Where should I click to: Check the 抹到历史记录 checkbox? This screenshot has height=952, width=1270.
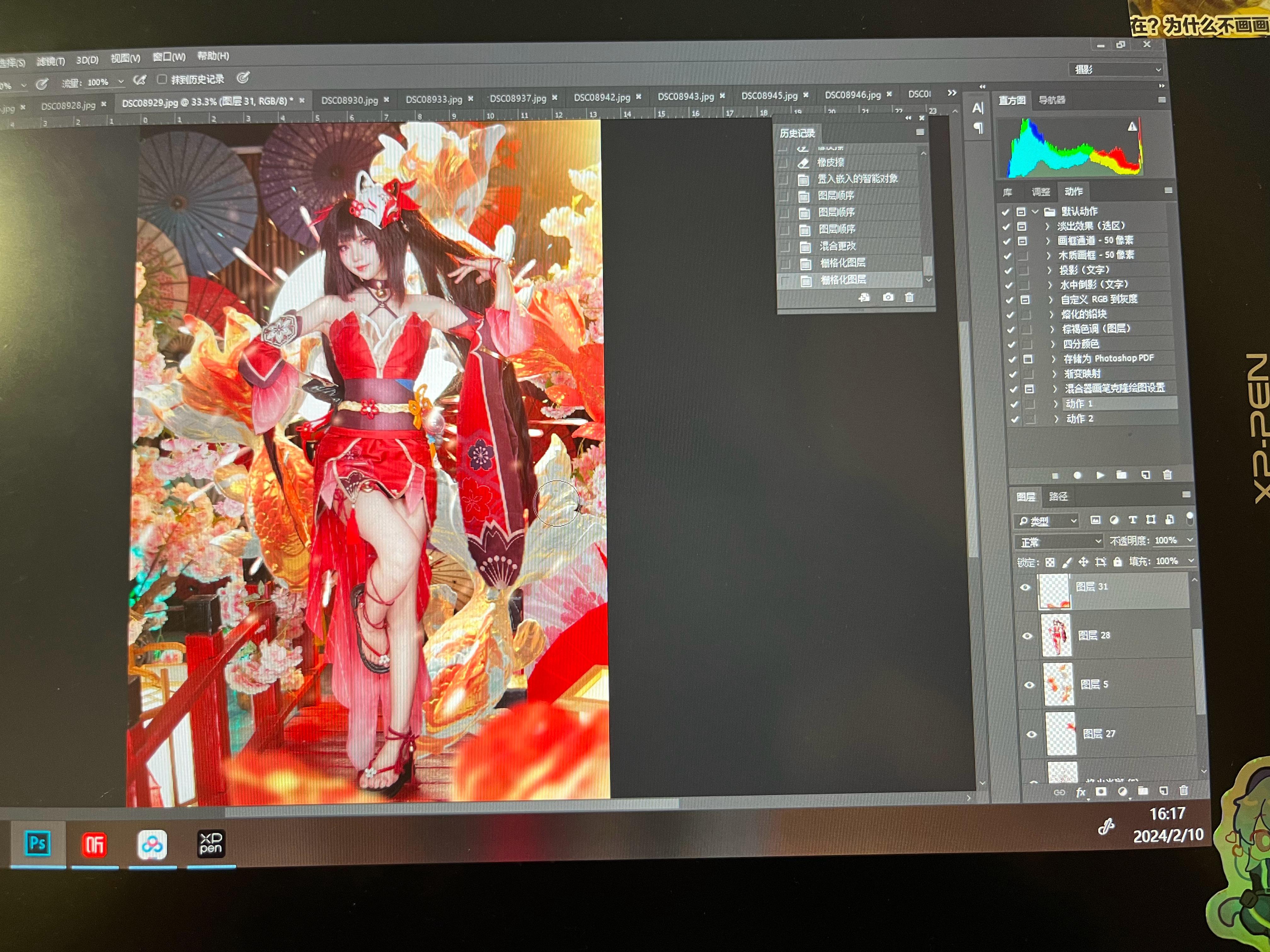coord(162,79)
